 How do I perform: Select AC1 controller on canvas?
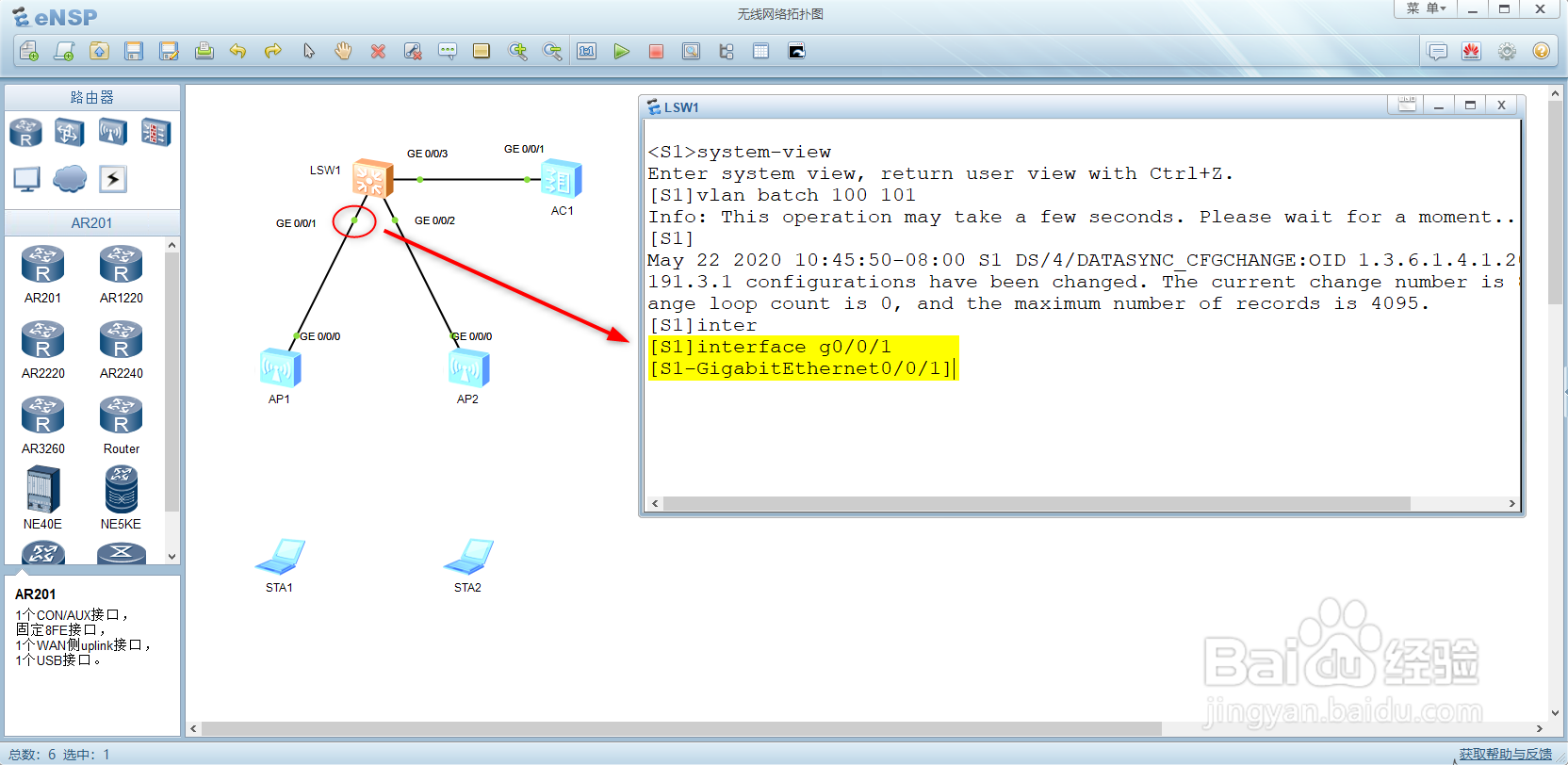562,180
